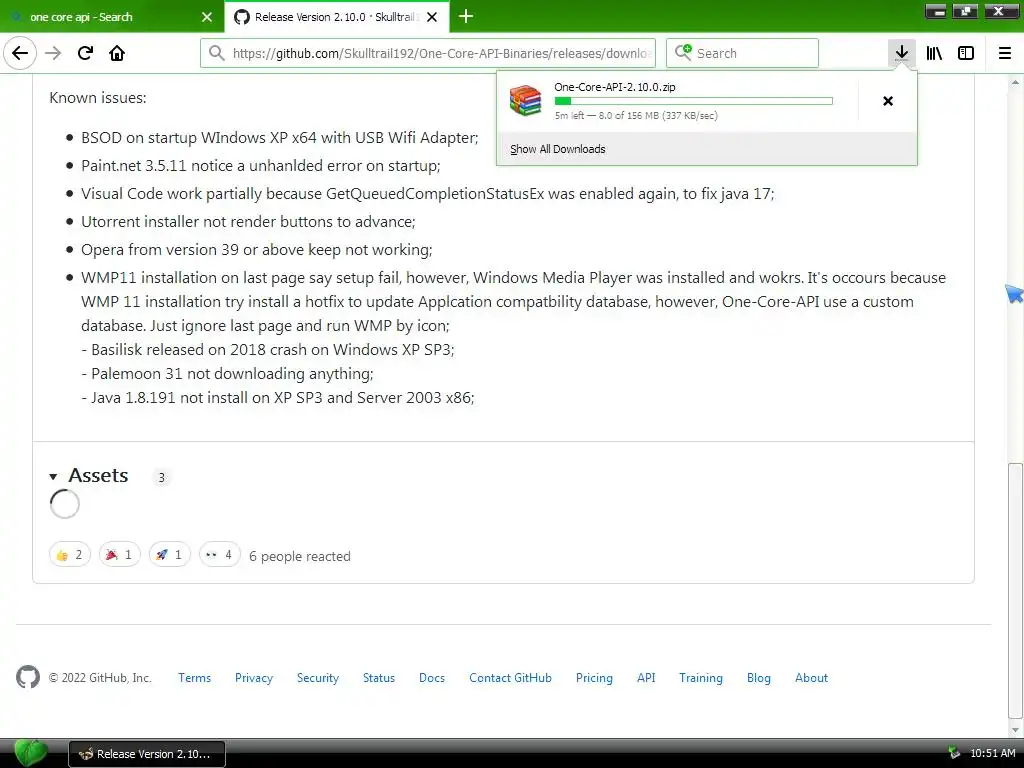Click the search engine magnifier icon

pos(683,52)
